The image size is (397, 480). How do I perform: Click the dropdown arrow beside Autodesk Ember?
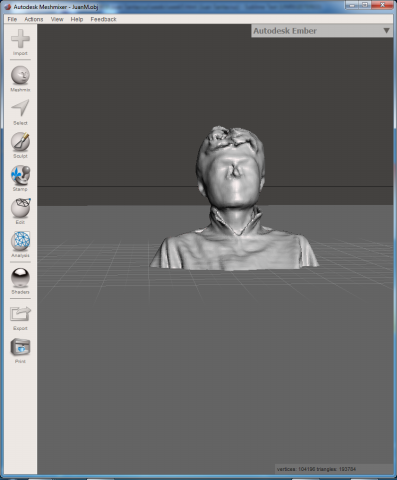point(386,31)
